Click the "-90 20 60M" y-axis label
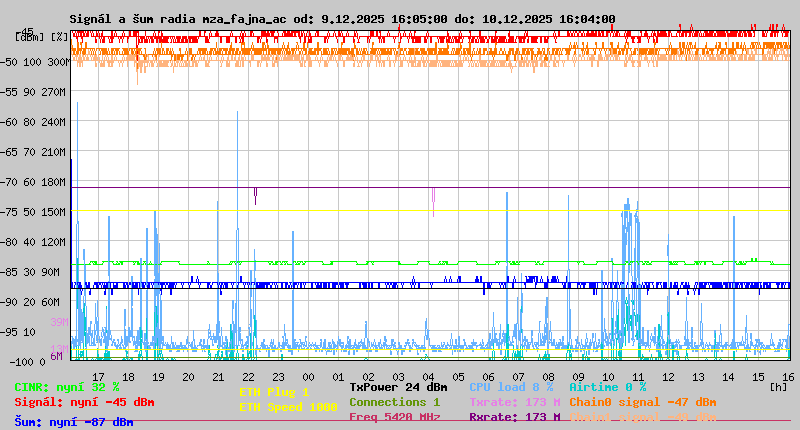 30,302
